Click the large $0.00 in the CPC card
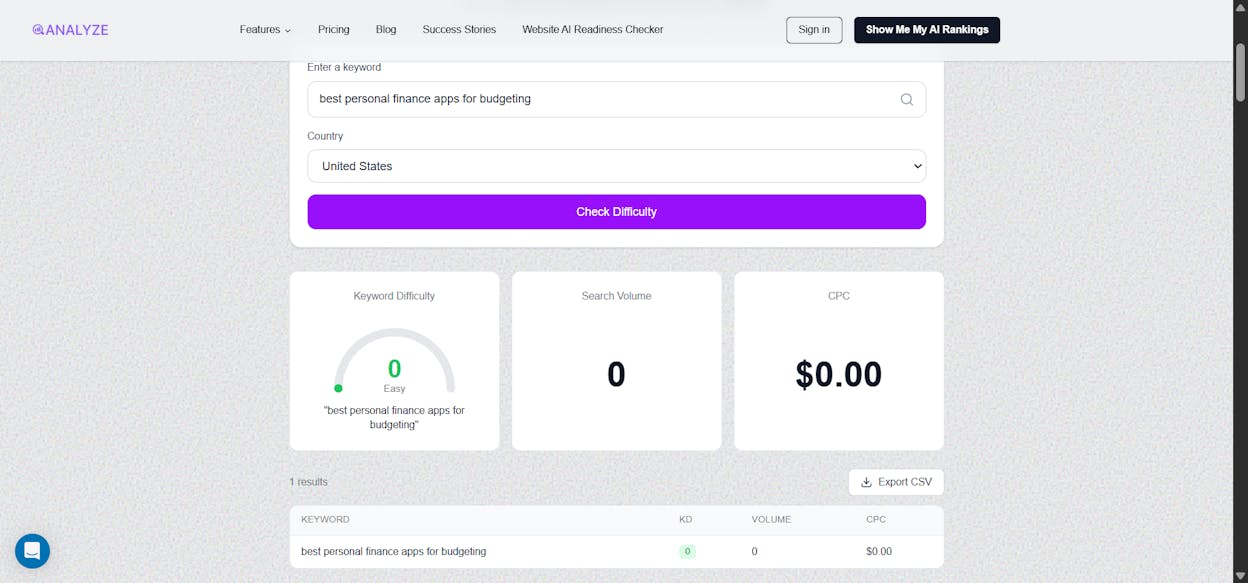 pyautogui.click(x=838, y=374)
